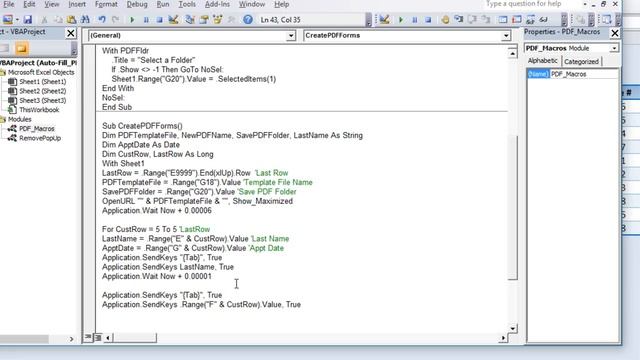
Task: Click Design Mode in the Debug toolbar
Action: click(384, 19)
